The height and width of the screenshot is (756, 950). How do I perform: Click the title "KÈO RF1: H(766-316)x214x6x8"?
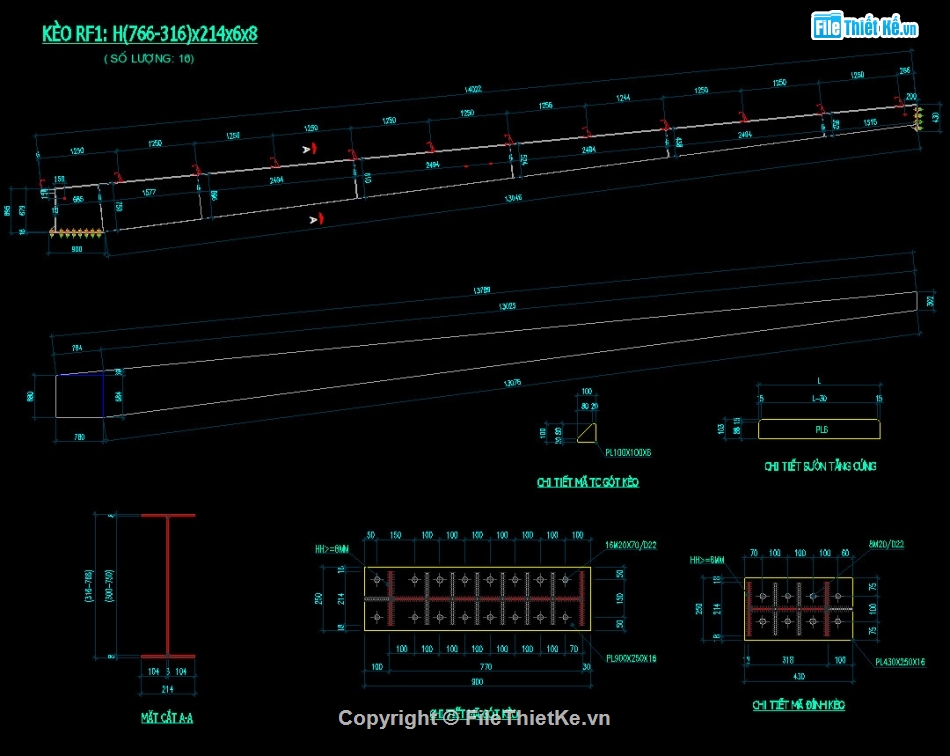(x=150, y=34)
